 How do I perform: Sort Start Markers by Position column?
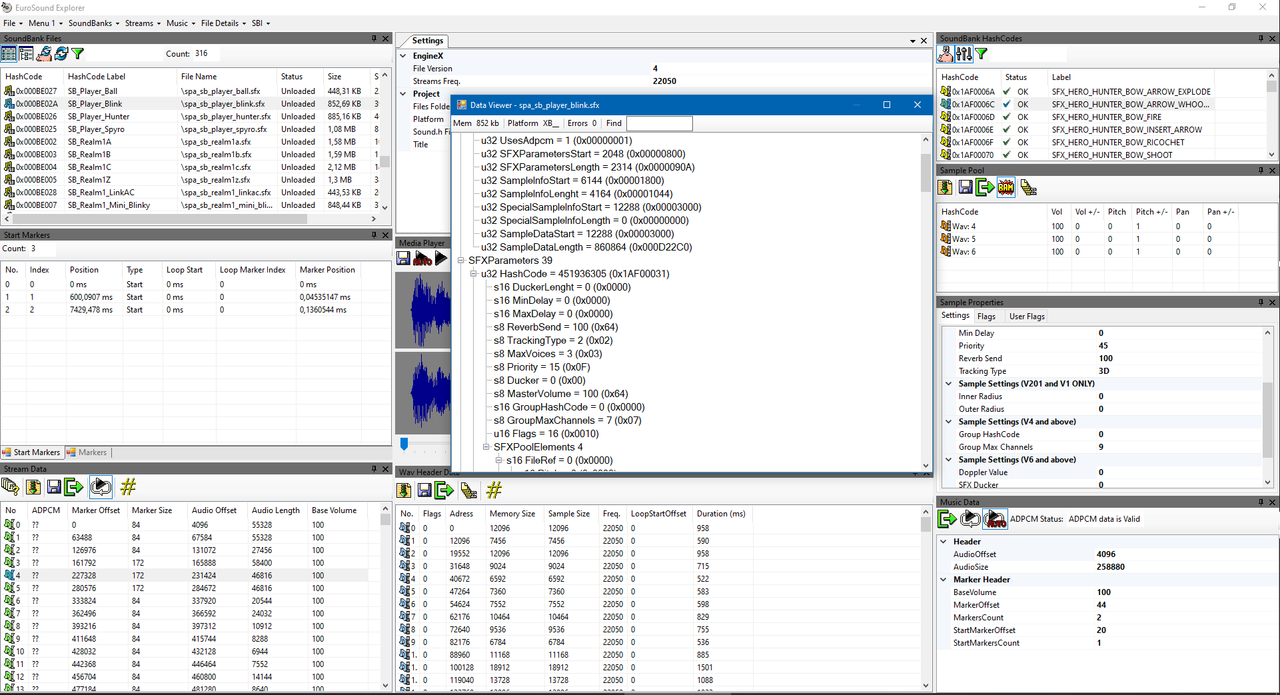pyautogui.click(x=94, y=269)
